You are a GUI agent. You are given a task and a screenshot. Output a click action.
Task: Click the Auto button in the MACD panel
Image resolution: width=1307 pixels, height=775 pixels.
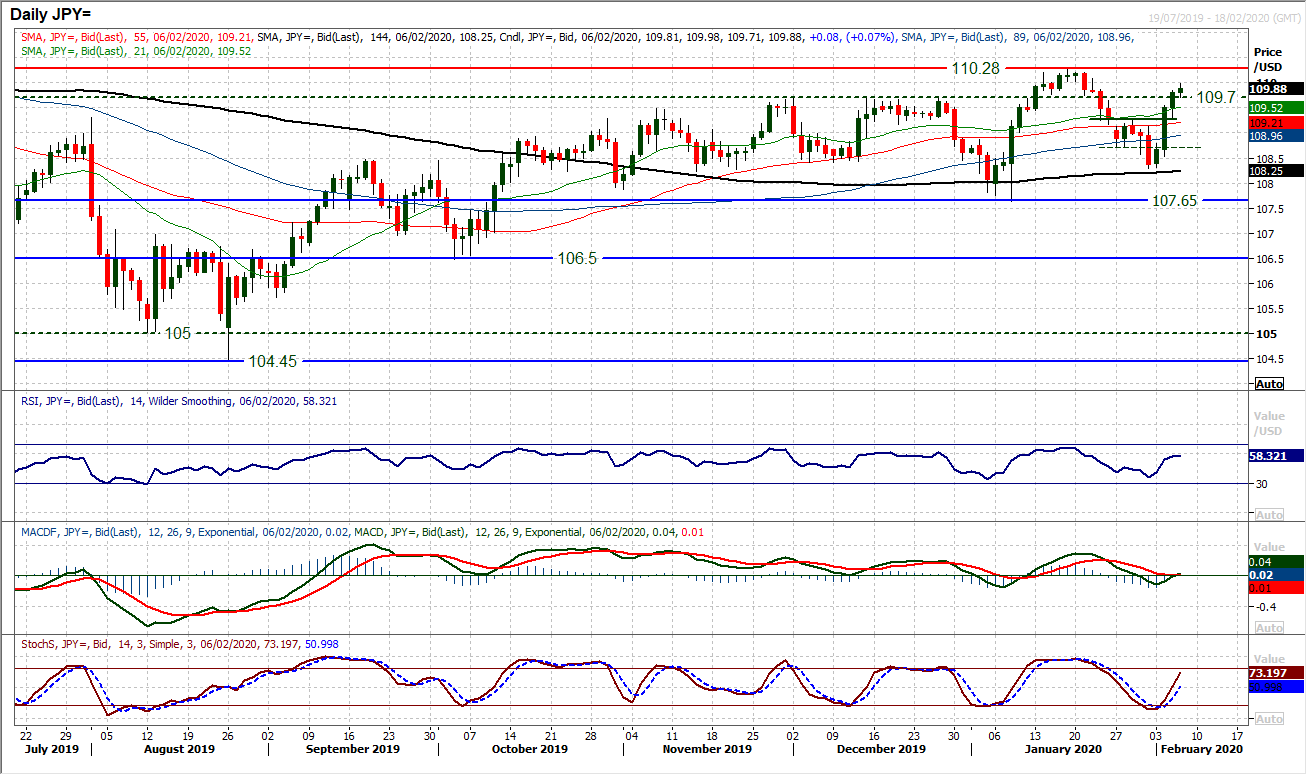[x=1269, y=628]
